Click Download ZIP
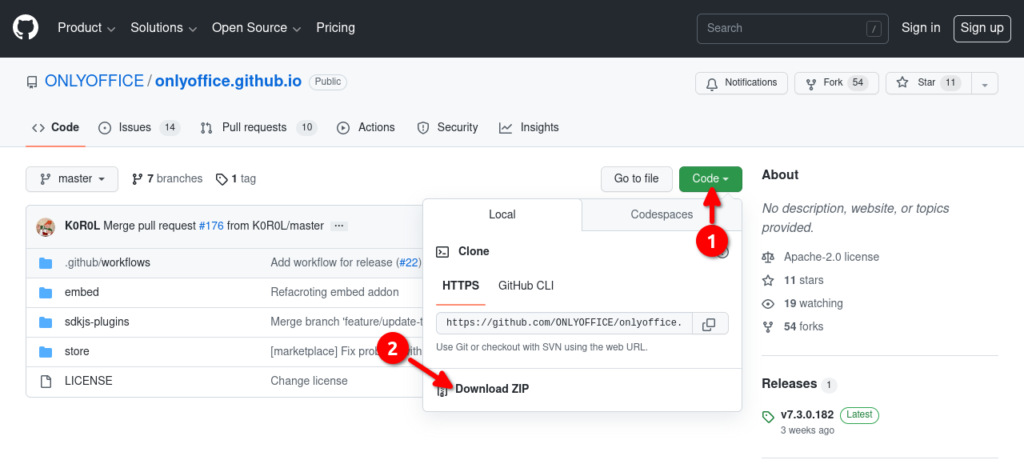 point(492,389)
